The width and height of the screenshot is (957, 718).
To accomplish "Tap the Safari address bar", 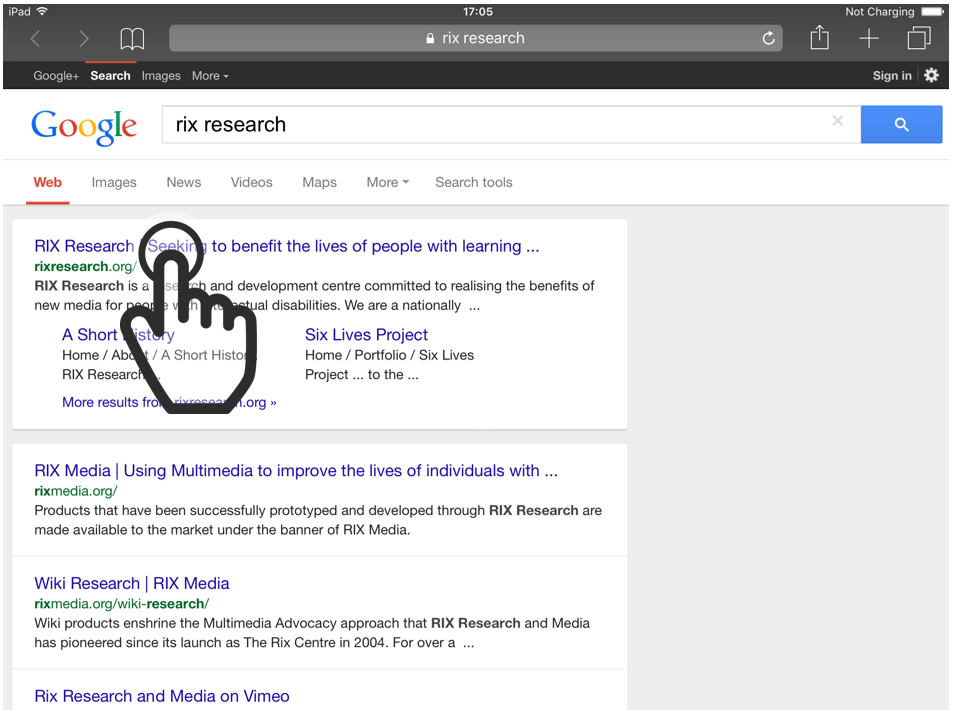I will [x=475, y=38].
